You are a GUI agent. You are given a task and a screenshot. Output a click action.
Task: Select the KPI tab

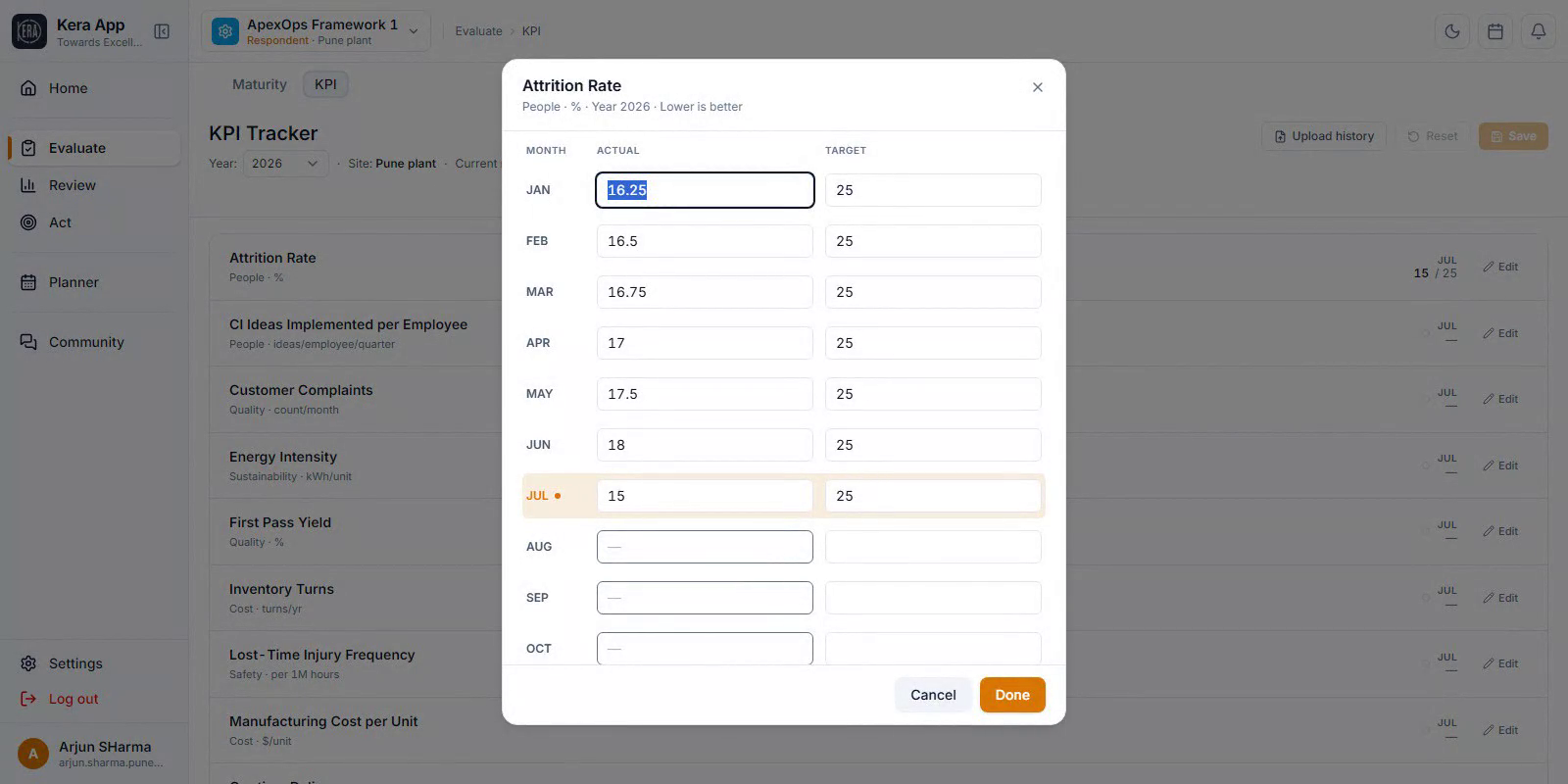point(325,84)
